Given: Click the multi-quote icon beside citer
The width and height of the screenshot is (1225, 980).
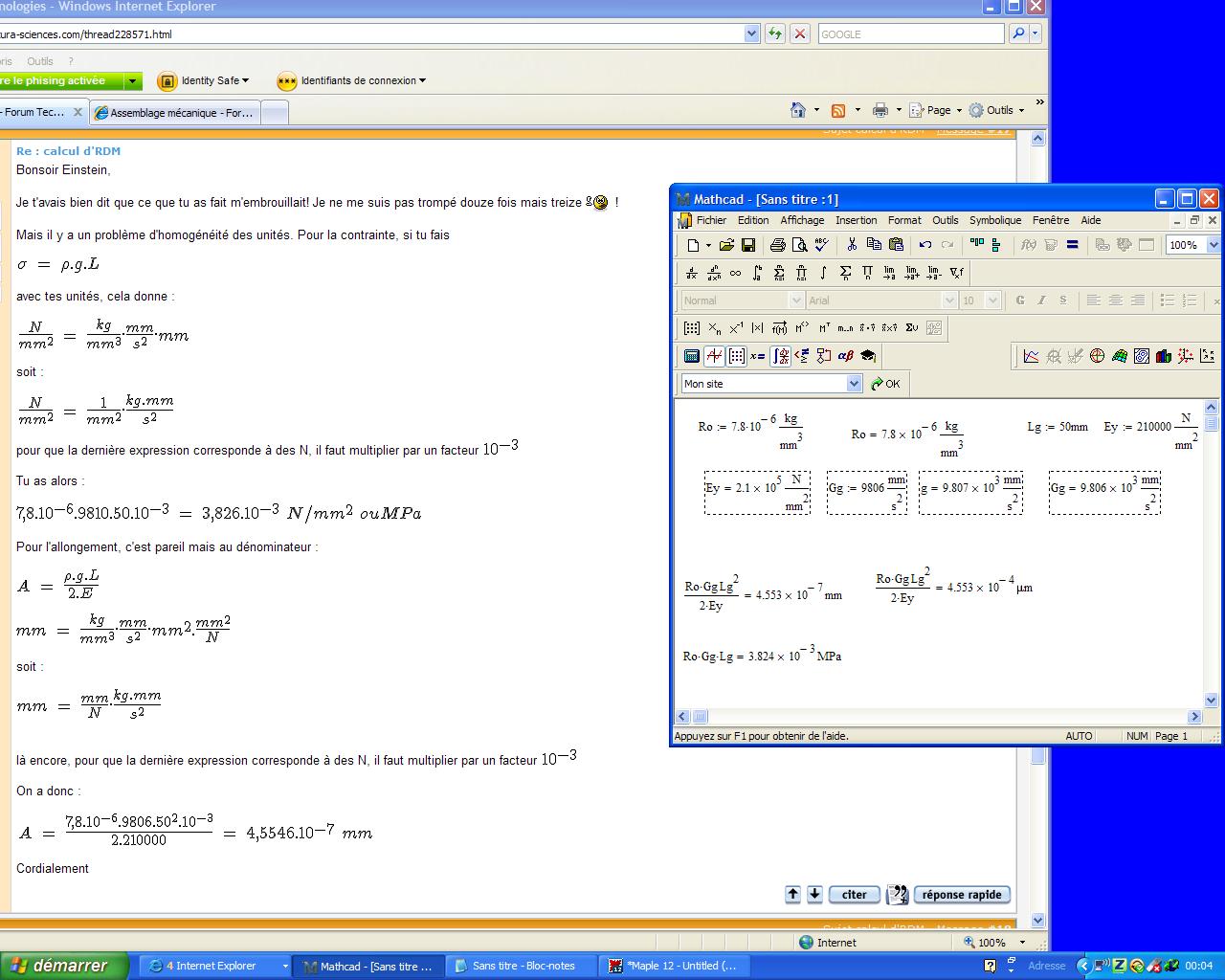Looking at the screenshot, I should coord(897,895).
